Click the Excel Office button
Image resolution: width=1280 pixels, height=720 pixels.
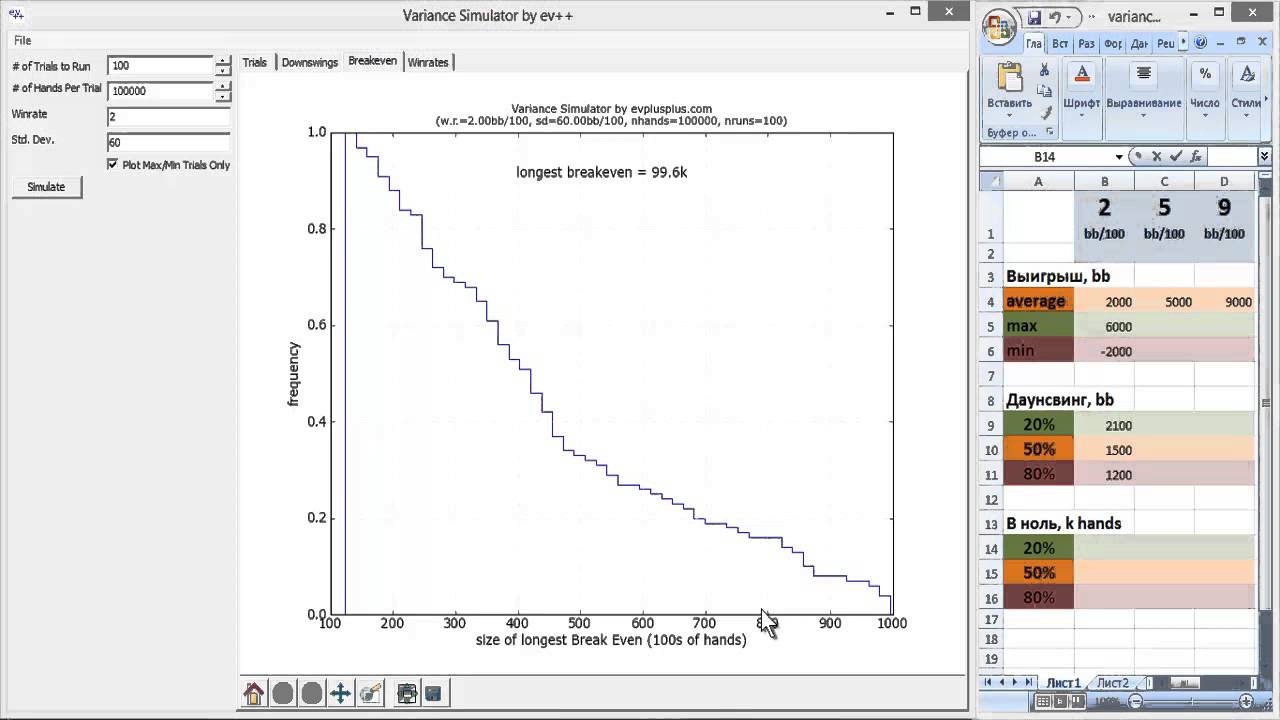click(x=999, y=27)
